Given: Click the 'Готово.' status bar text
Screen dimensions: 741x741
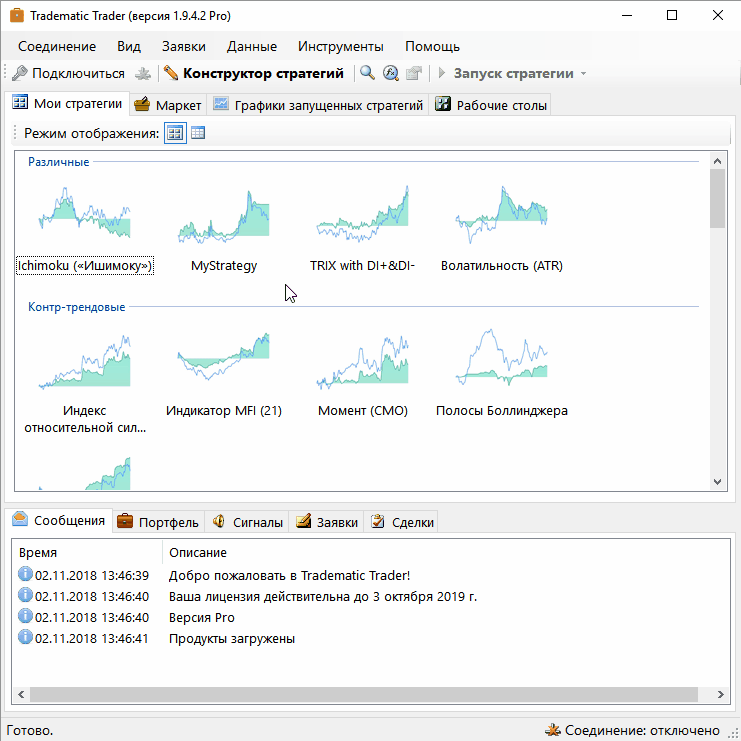Looking at the screenshot, I should coord(29,730).
